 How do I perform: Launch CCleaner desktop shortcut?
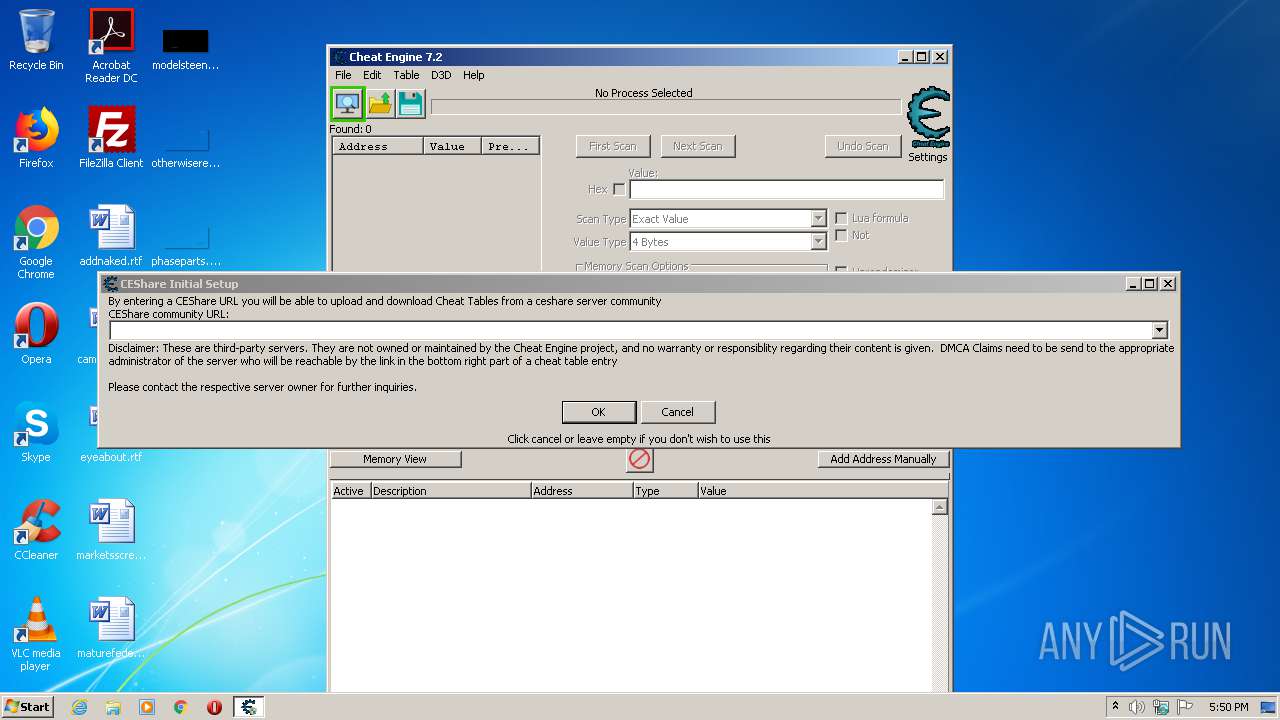point(36,530)
